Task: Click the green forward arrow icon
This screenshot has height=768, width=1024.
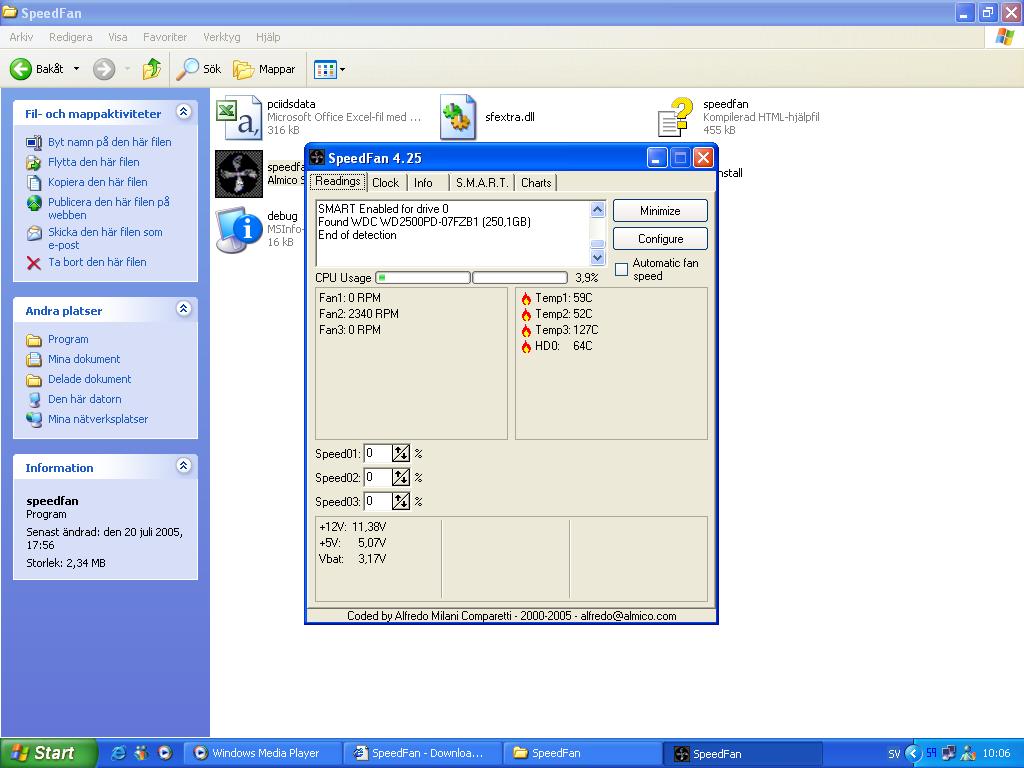Action: tap(104, 69)
